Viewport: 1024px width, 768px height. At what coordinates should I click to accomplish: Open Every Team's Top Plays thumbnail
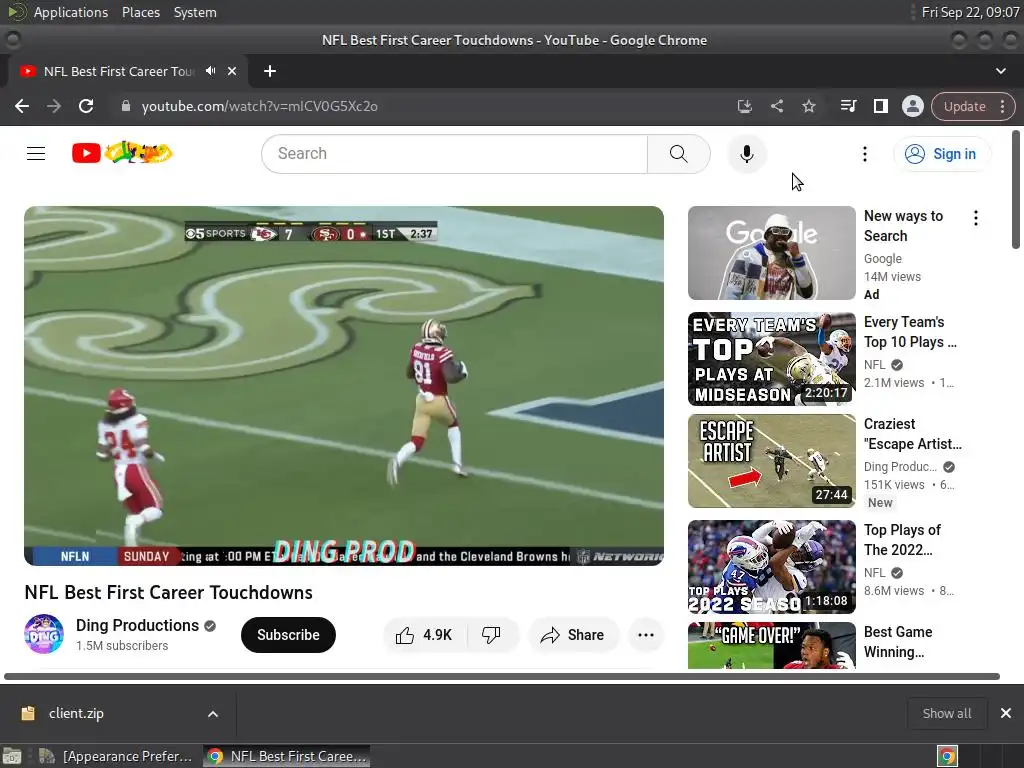771,359
